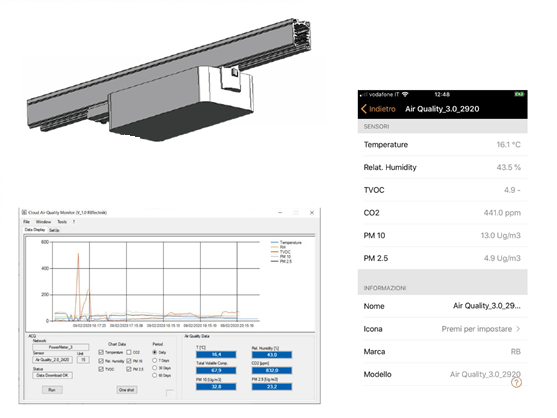Click the battery icon in phone status bar
Screen dimensions: 557x418
[519, 94]
